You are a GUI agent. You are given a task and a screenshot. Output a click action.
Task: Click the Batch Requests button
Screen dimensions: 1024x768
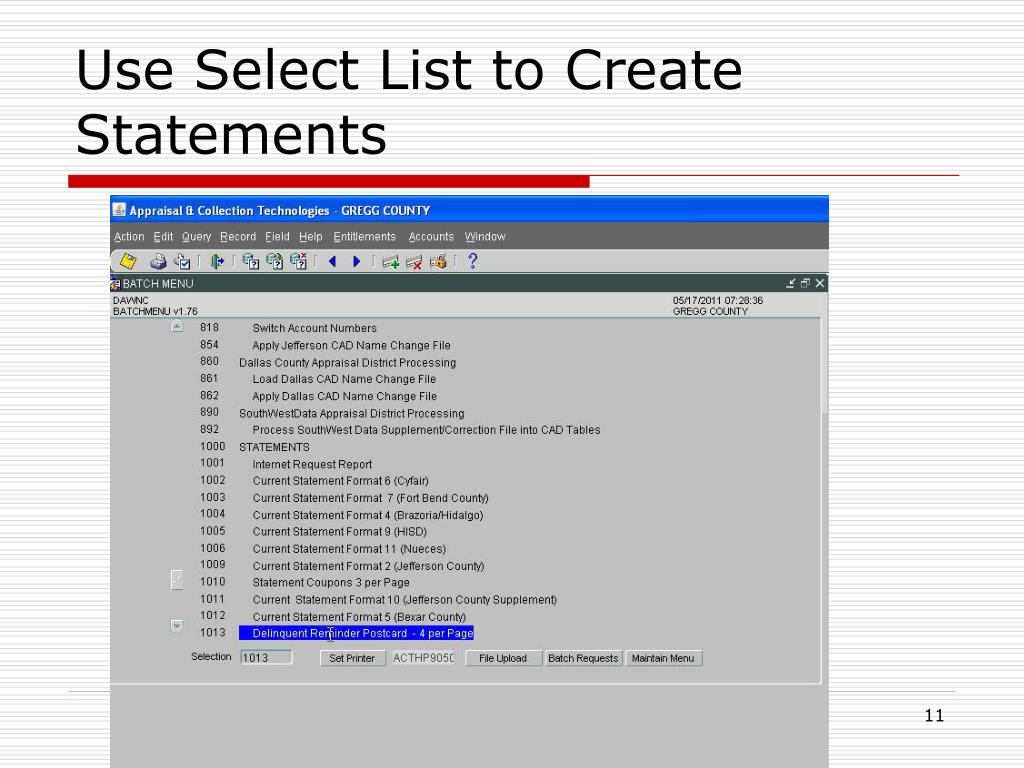pyautogui.click(x=583, y=658)
